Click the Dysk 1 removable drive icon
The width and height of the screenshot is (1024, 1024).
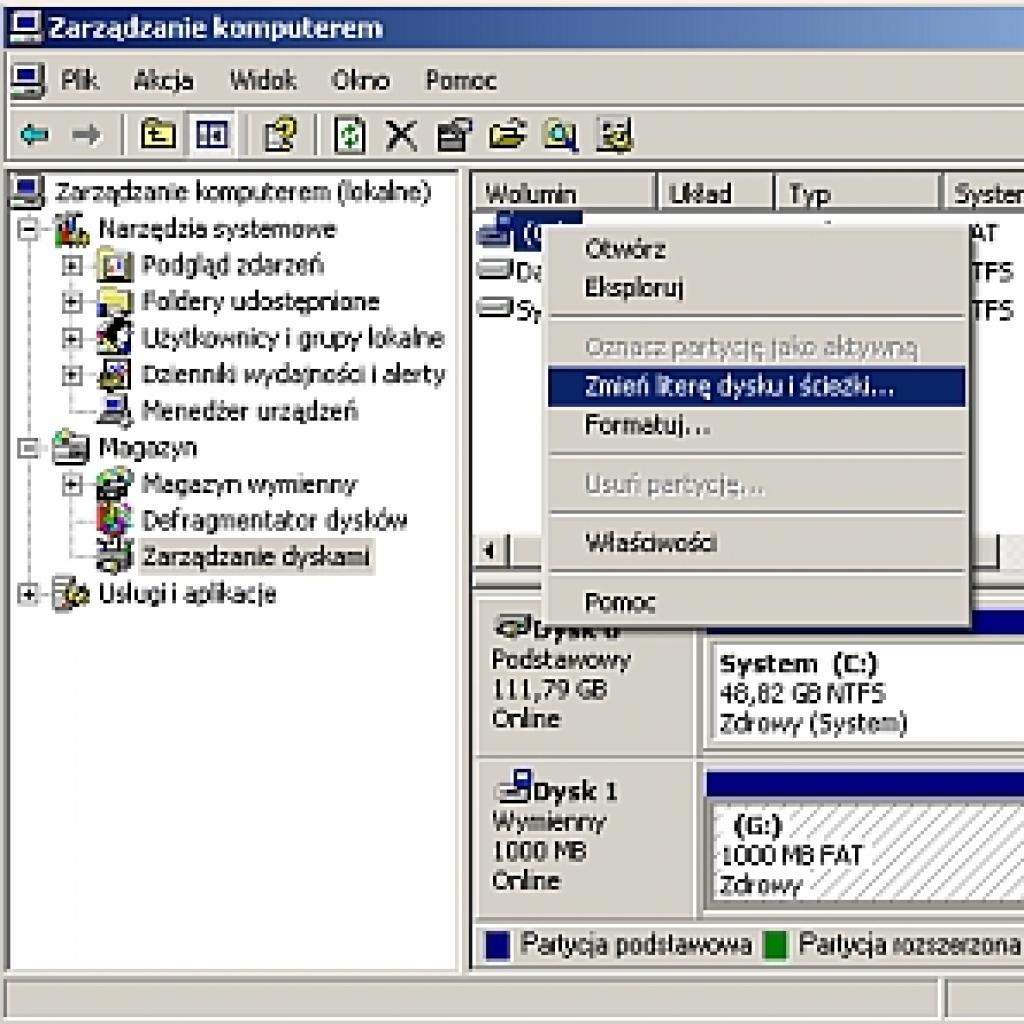[x=515, y=786]
